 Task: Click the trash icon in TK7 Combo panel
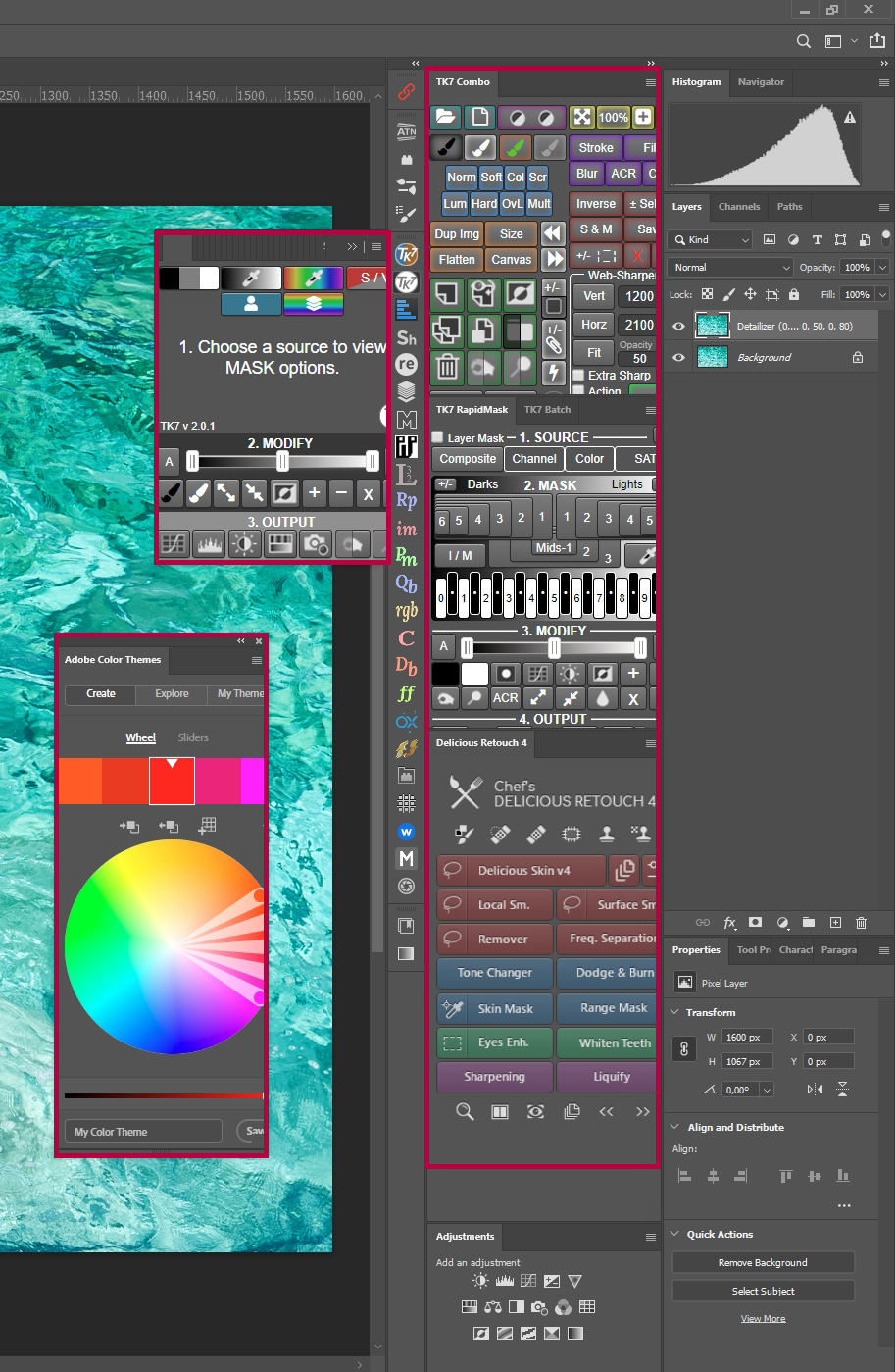pos(446,367)
